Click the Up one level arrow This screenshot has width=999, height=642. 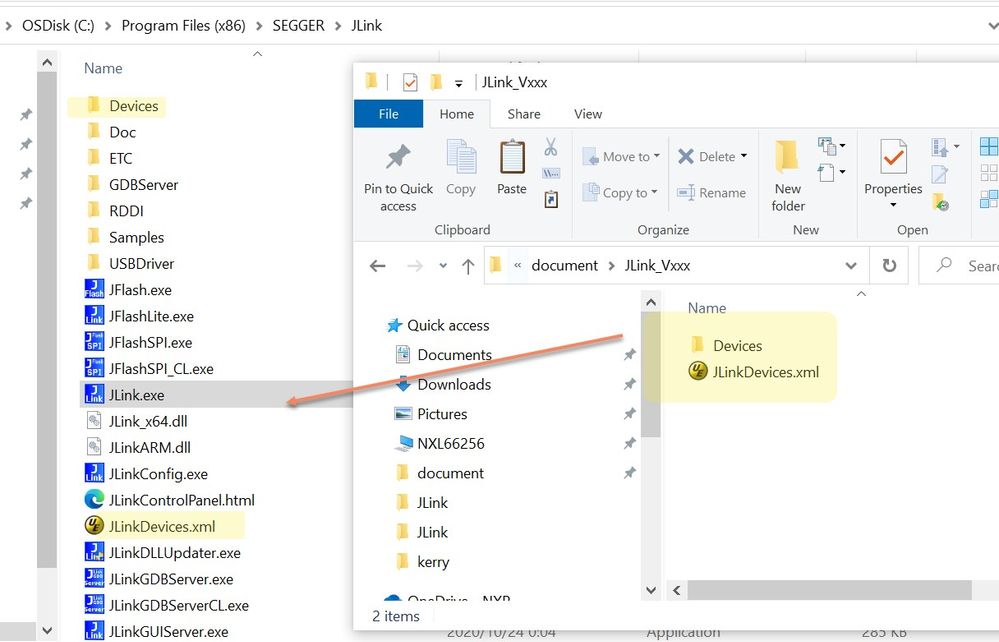468,266
